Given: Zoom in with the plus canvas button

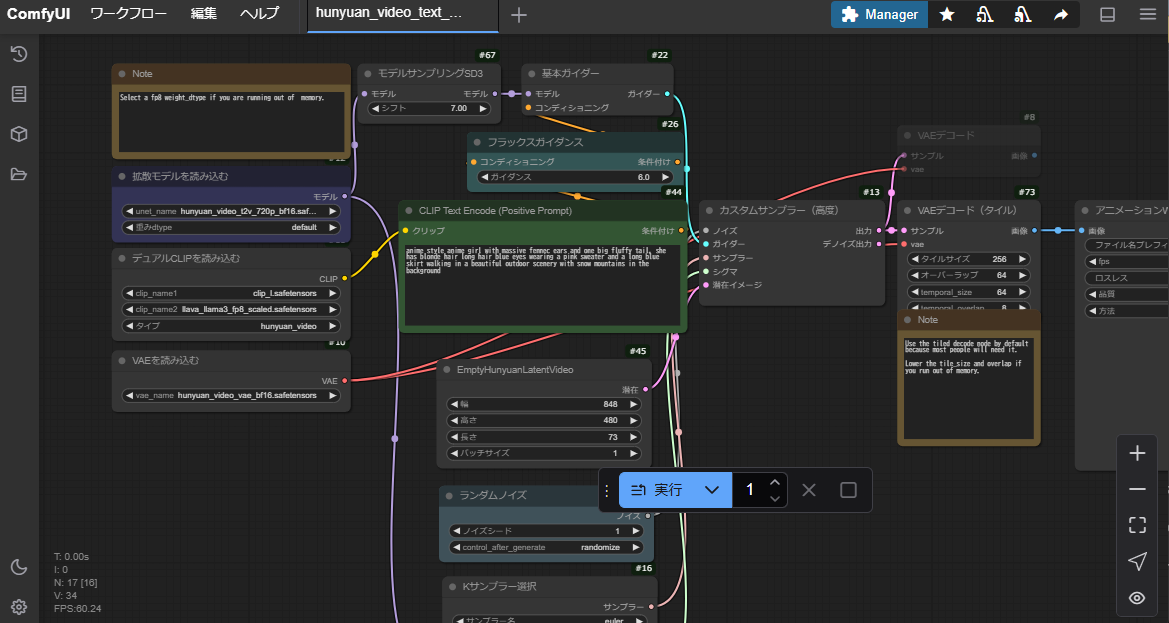Looking at the screenshot, I should point(1137,453).
